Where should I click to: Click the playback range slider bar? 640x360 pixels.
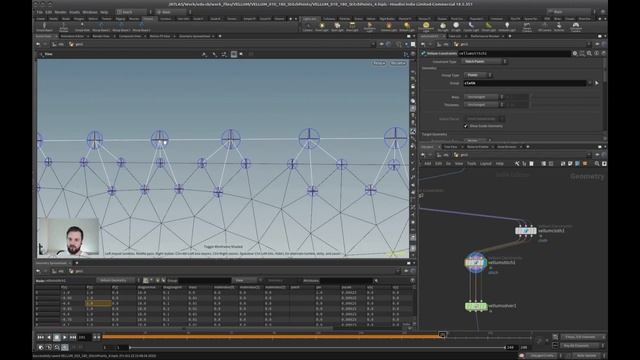tap(318, 347)
